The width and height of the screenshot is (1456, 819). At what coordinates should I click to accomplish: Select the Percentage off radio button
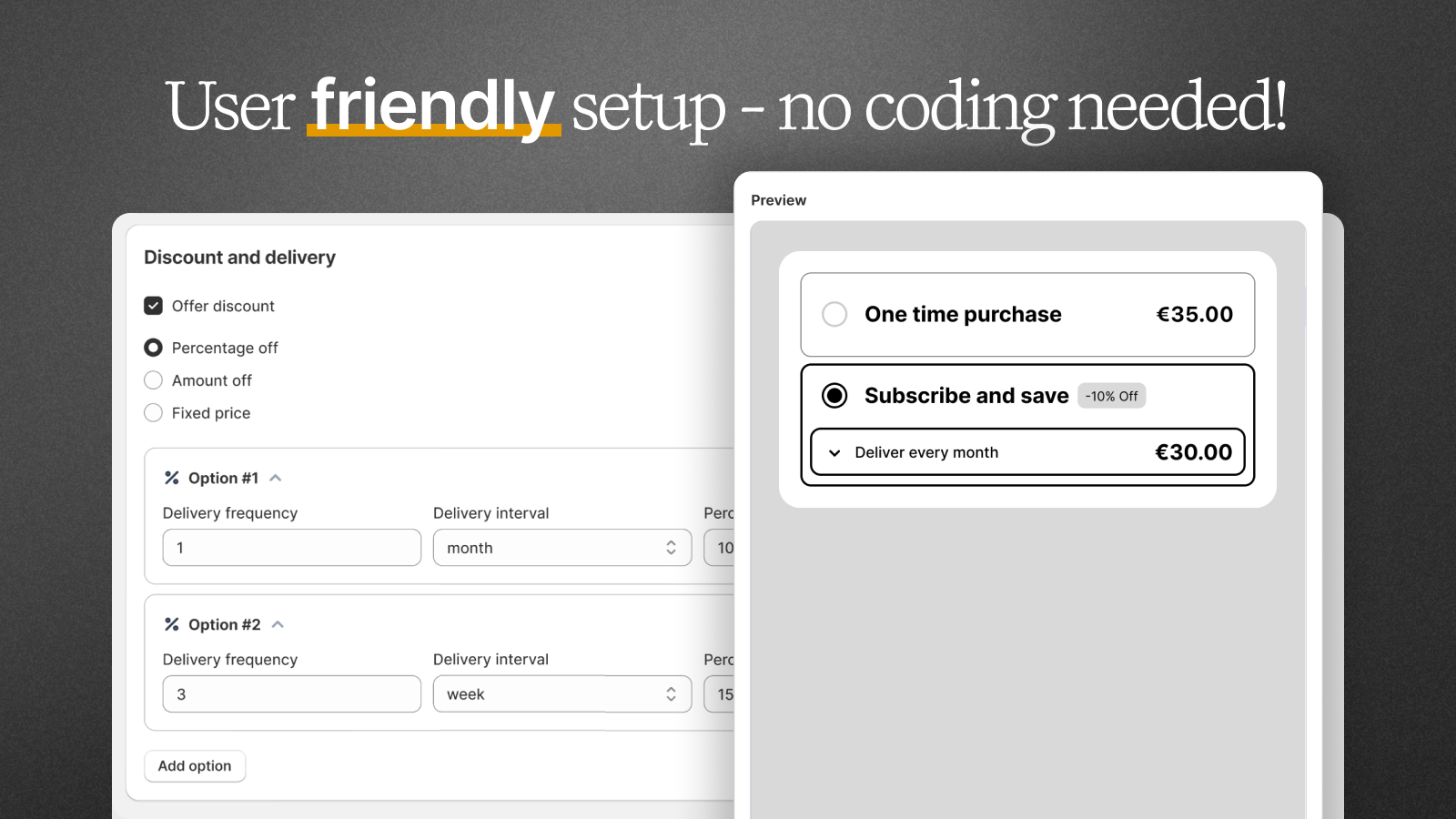[153, 348]
